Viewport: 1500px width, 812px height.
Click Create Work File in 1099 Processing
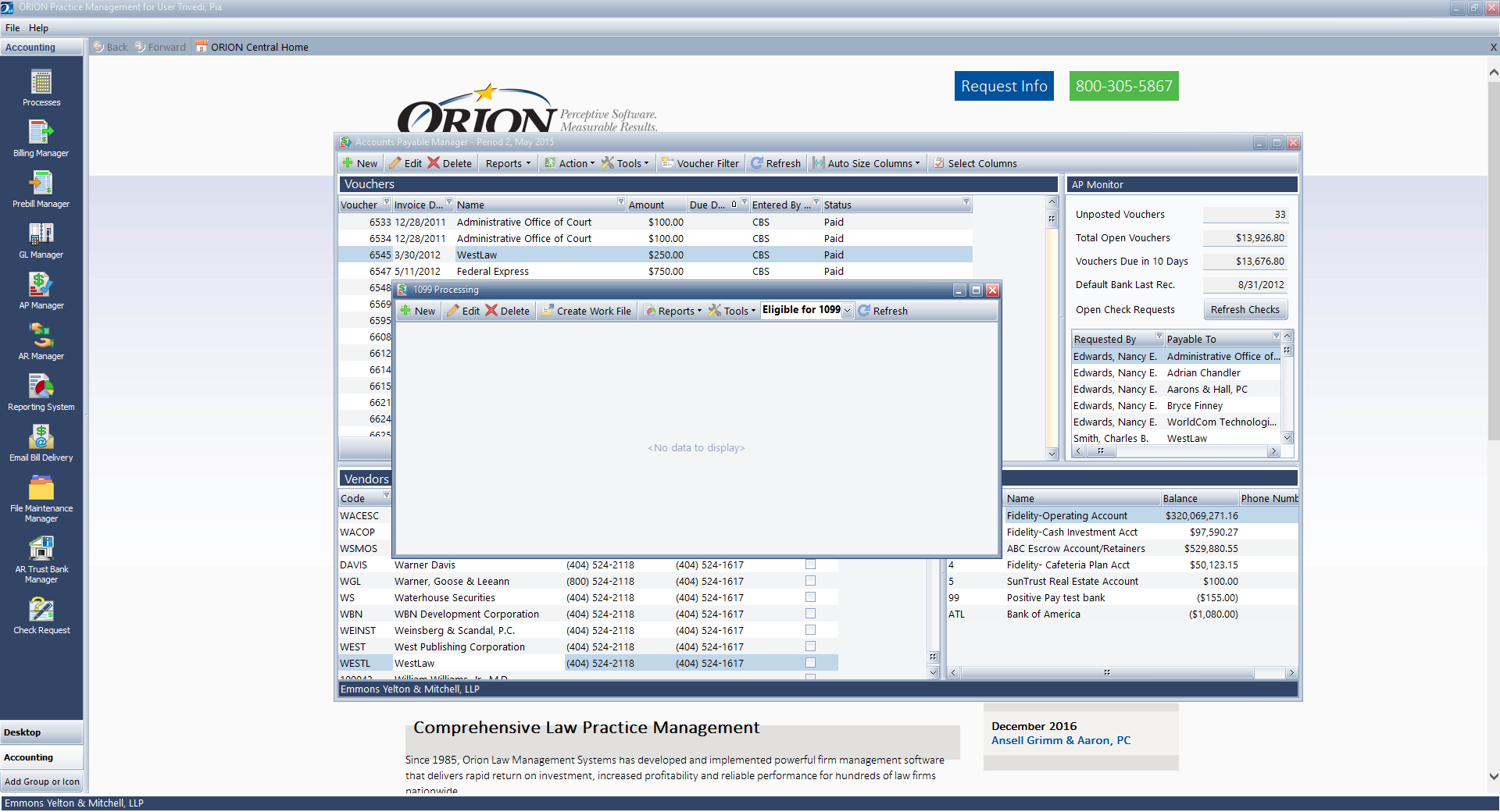click(586, 311)
